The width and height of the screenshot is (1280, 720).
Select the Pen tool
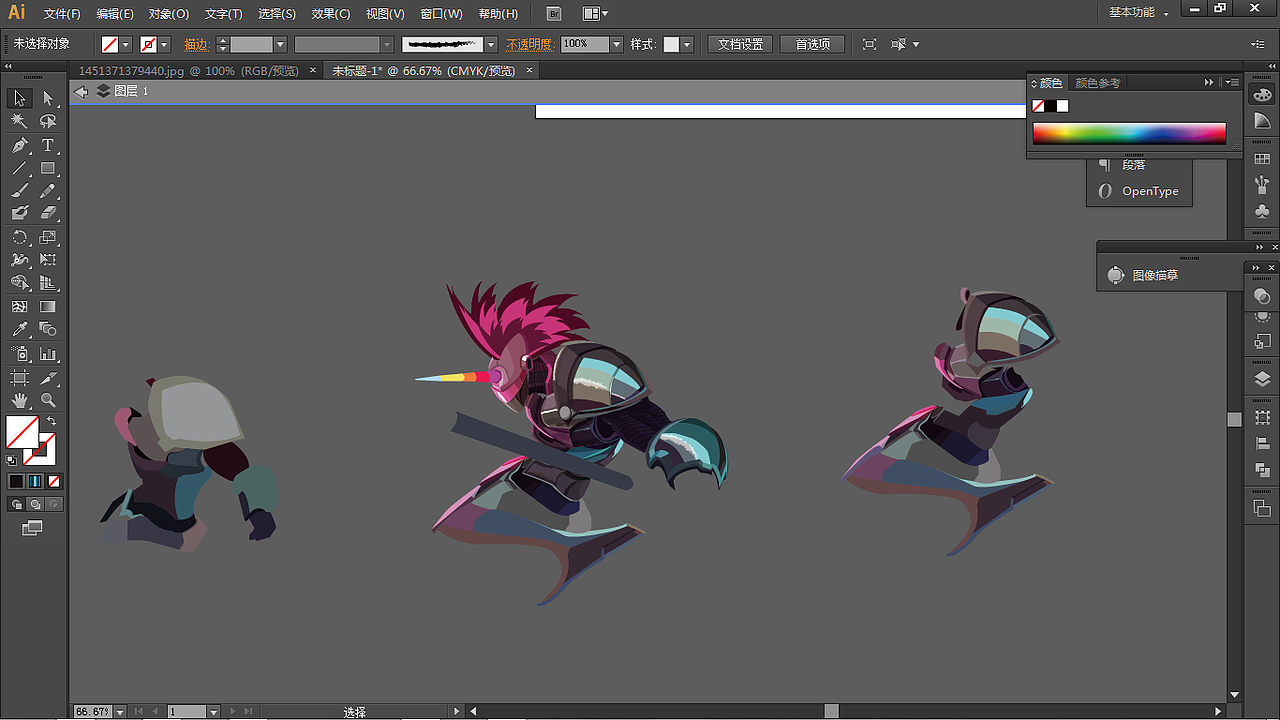19,145
